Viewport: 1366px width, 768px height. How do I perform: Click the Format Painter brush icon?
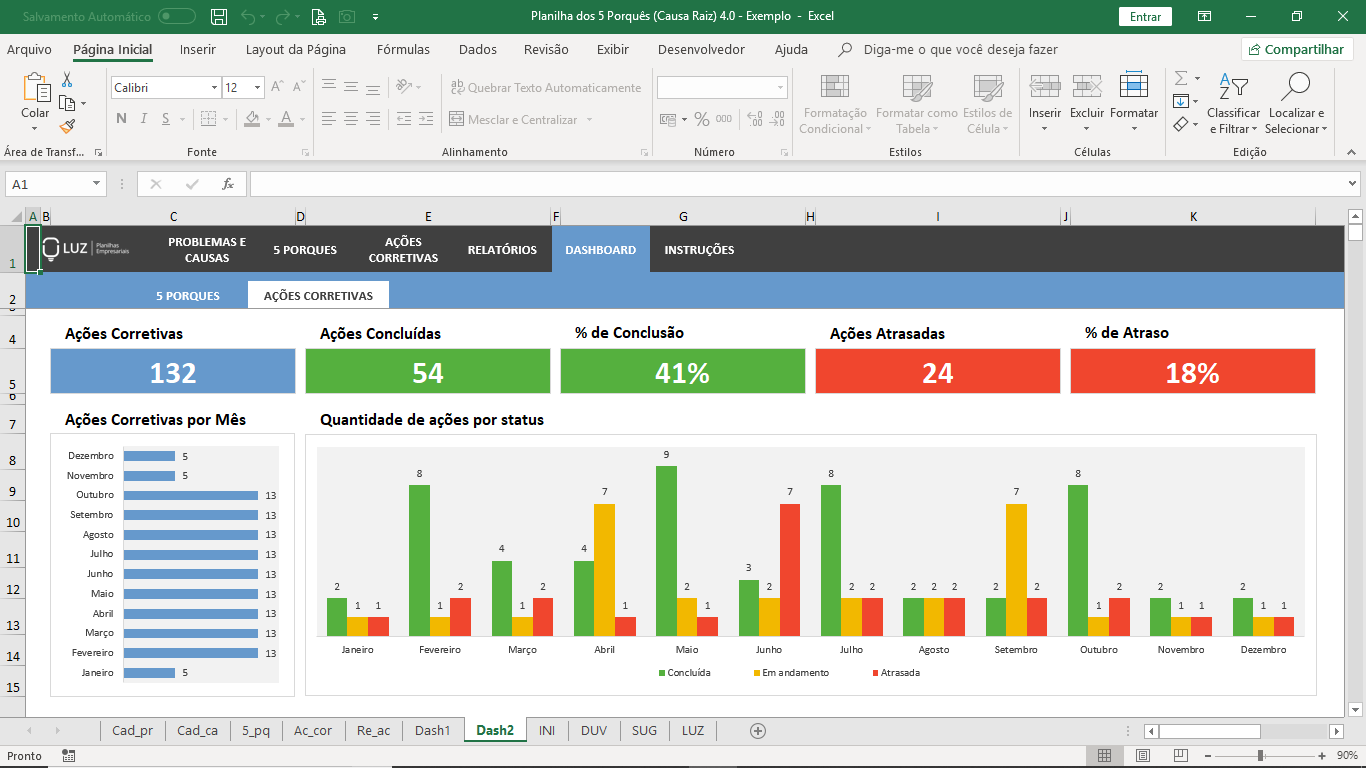pos(67,126)
